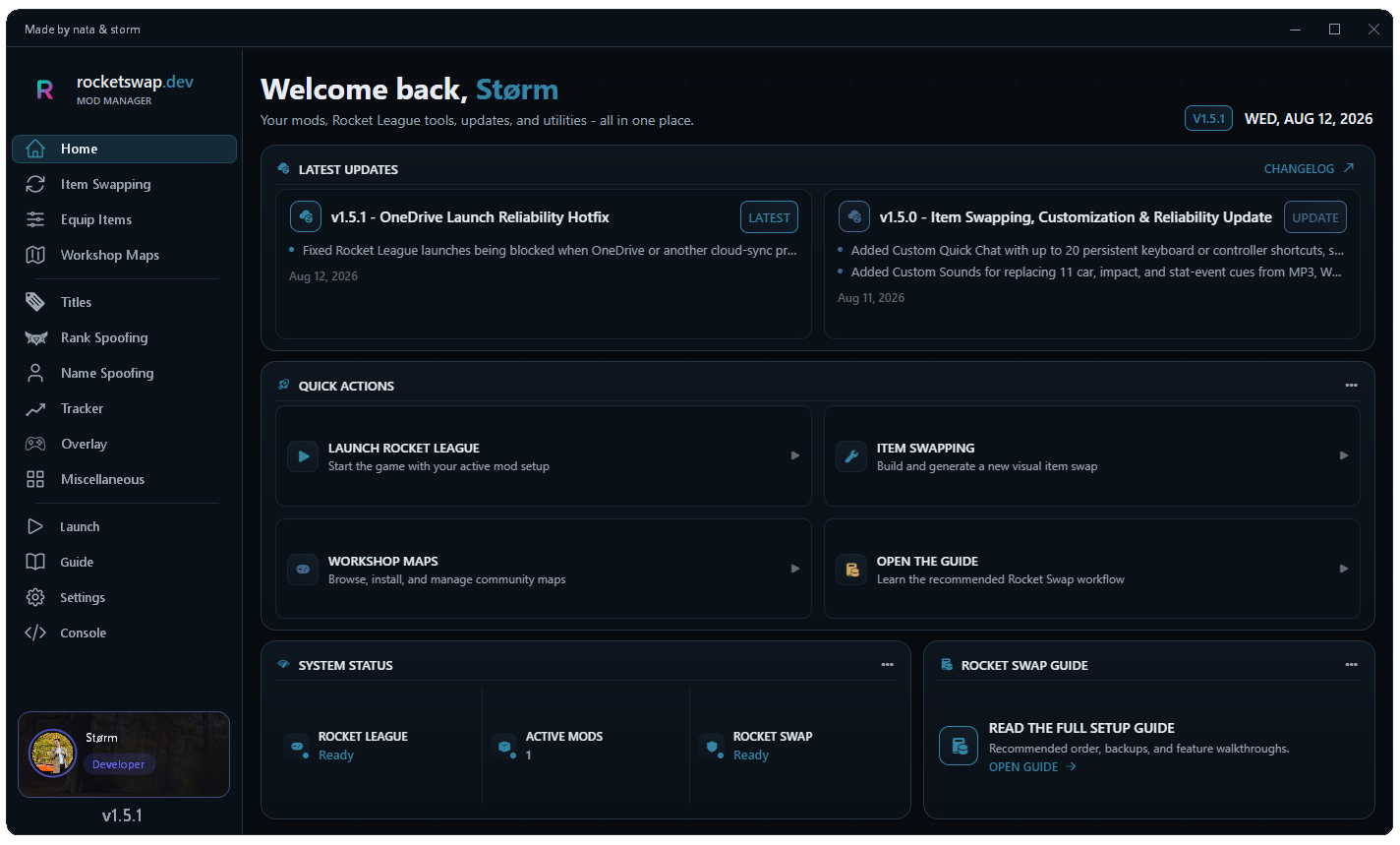Click the v1.5.1 hotfix update icon
Viewport: 1400px width, 845px height.
coord(306,216)
